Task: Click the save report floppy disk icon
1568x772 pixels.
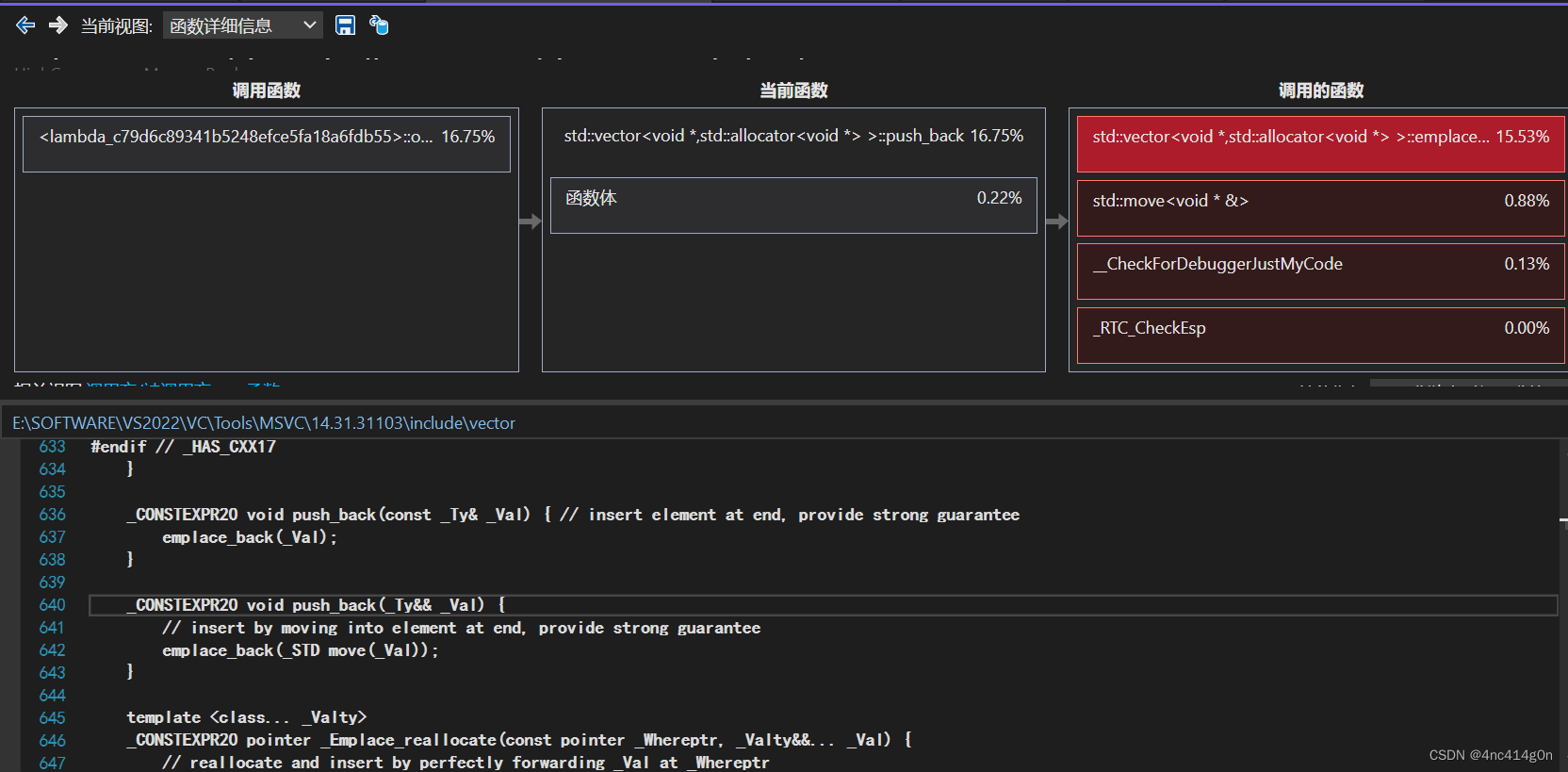Action: point(346,25)
